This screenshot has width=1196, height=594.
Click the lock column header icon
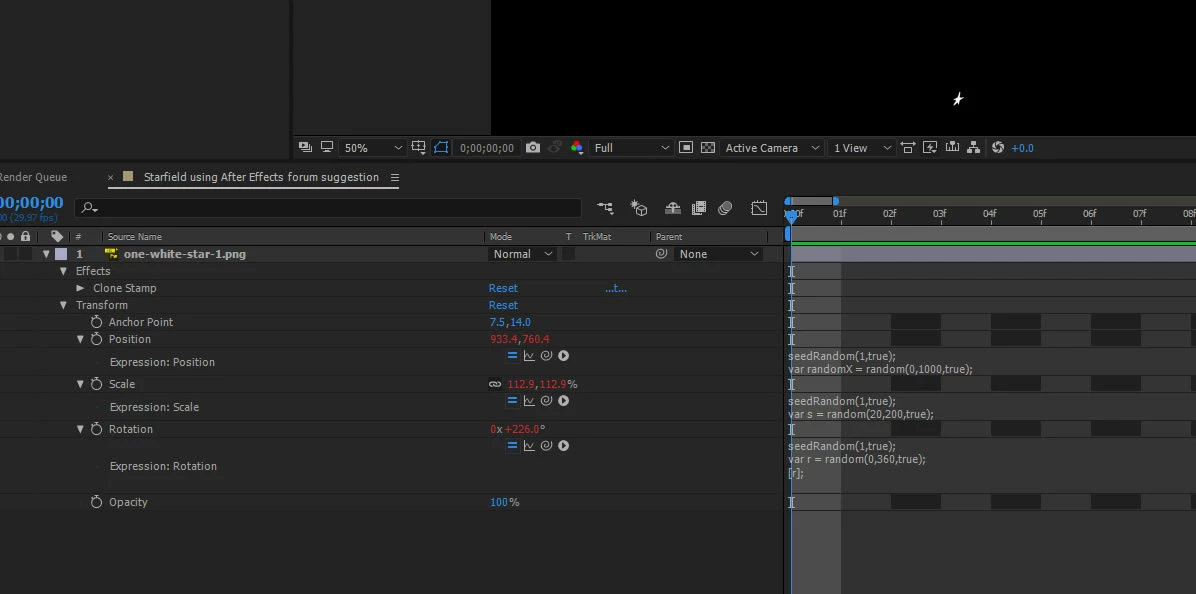(25, 236)
